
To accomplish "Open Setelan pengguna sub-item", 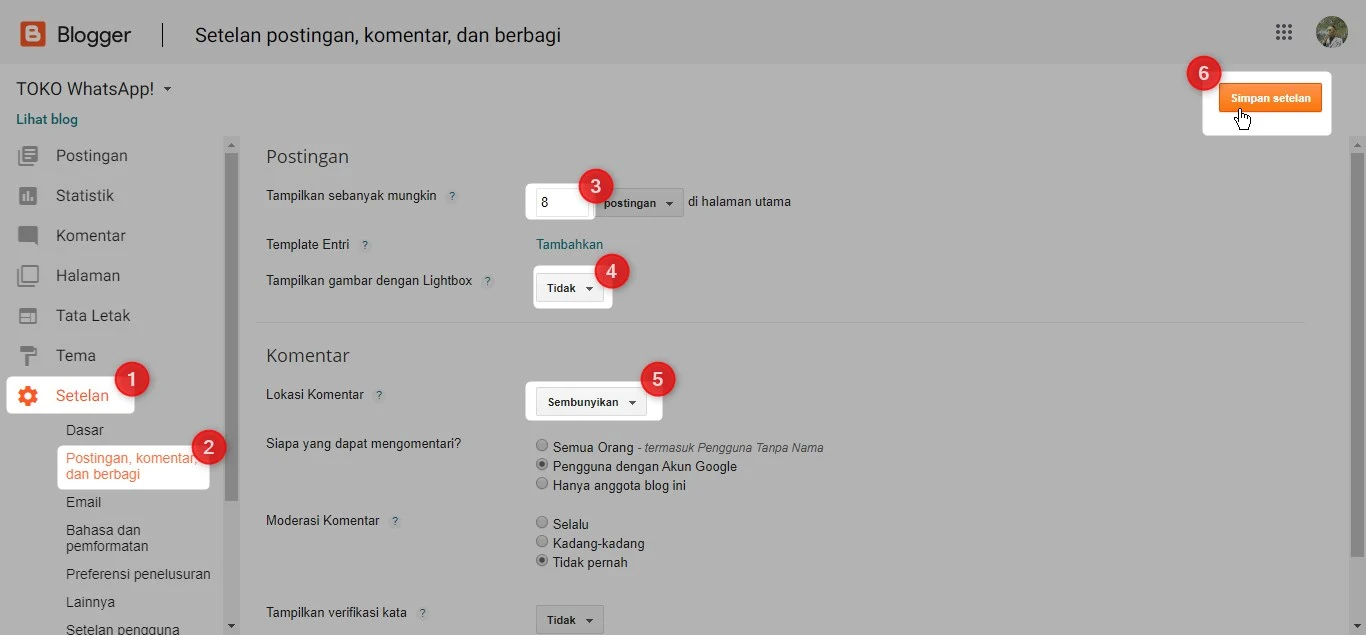I will [x=123, y=629].
